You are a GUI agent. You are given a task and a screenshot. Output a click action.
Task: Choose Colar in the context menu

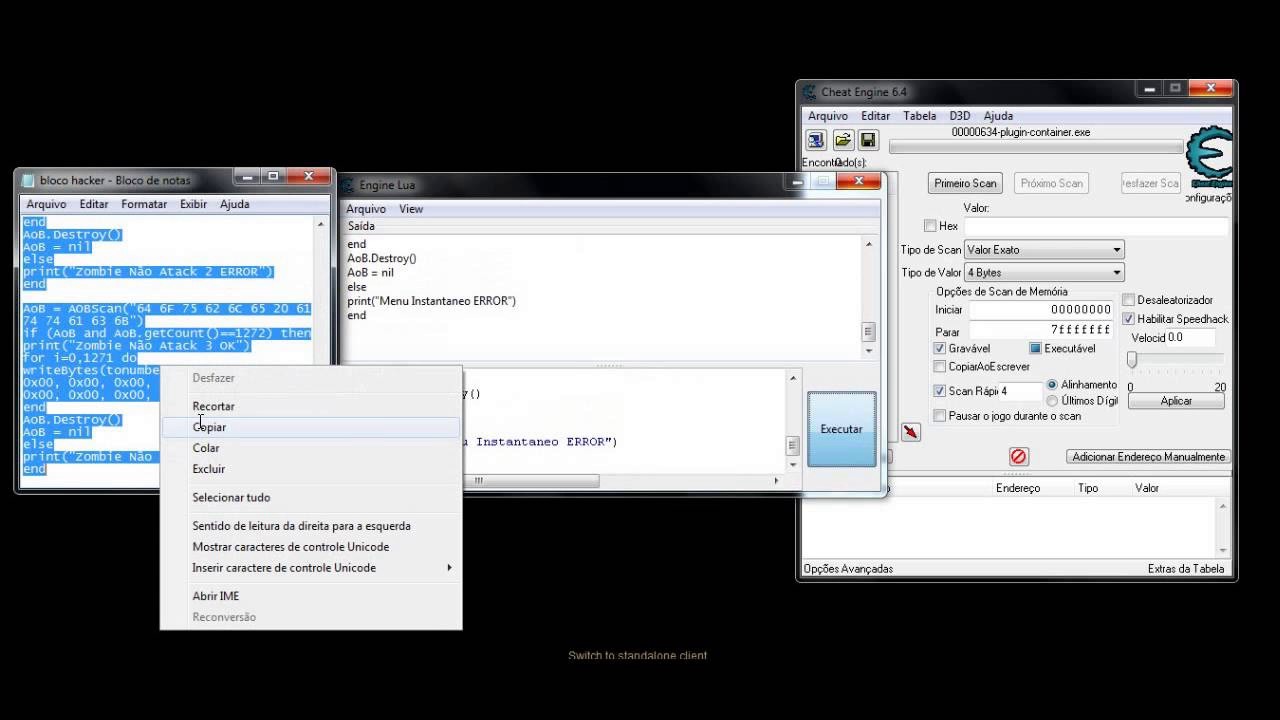pyautogui.click(x=311, y=448)
